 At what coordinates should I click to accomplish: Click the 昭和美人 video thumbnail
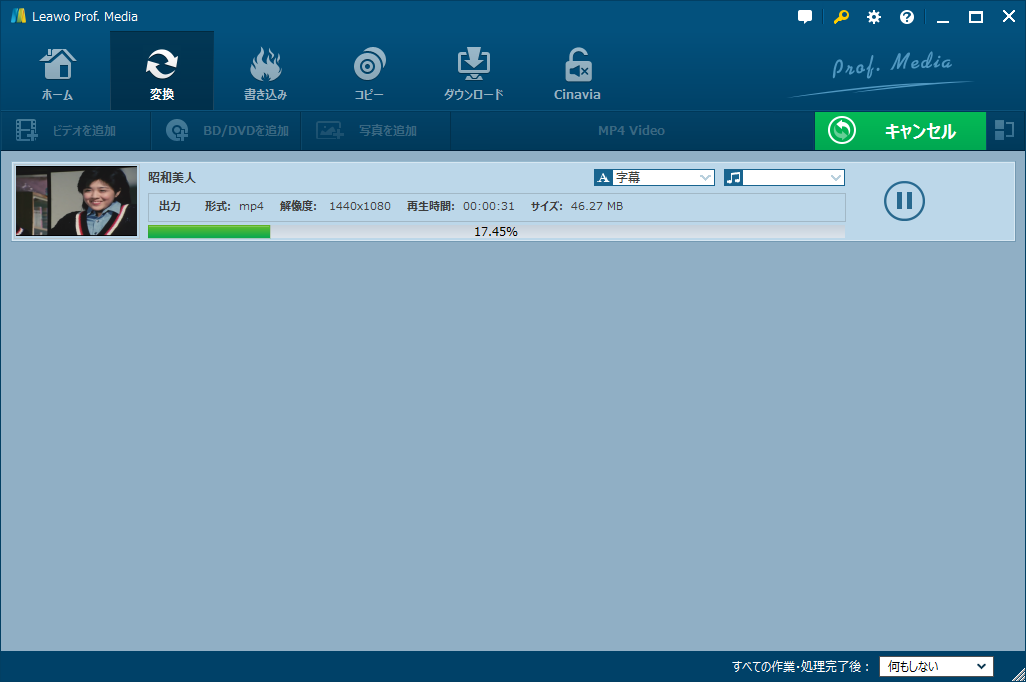click(77, 201)
